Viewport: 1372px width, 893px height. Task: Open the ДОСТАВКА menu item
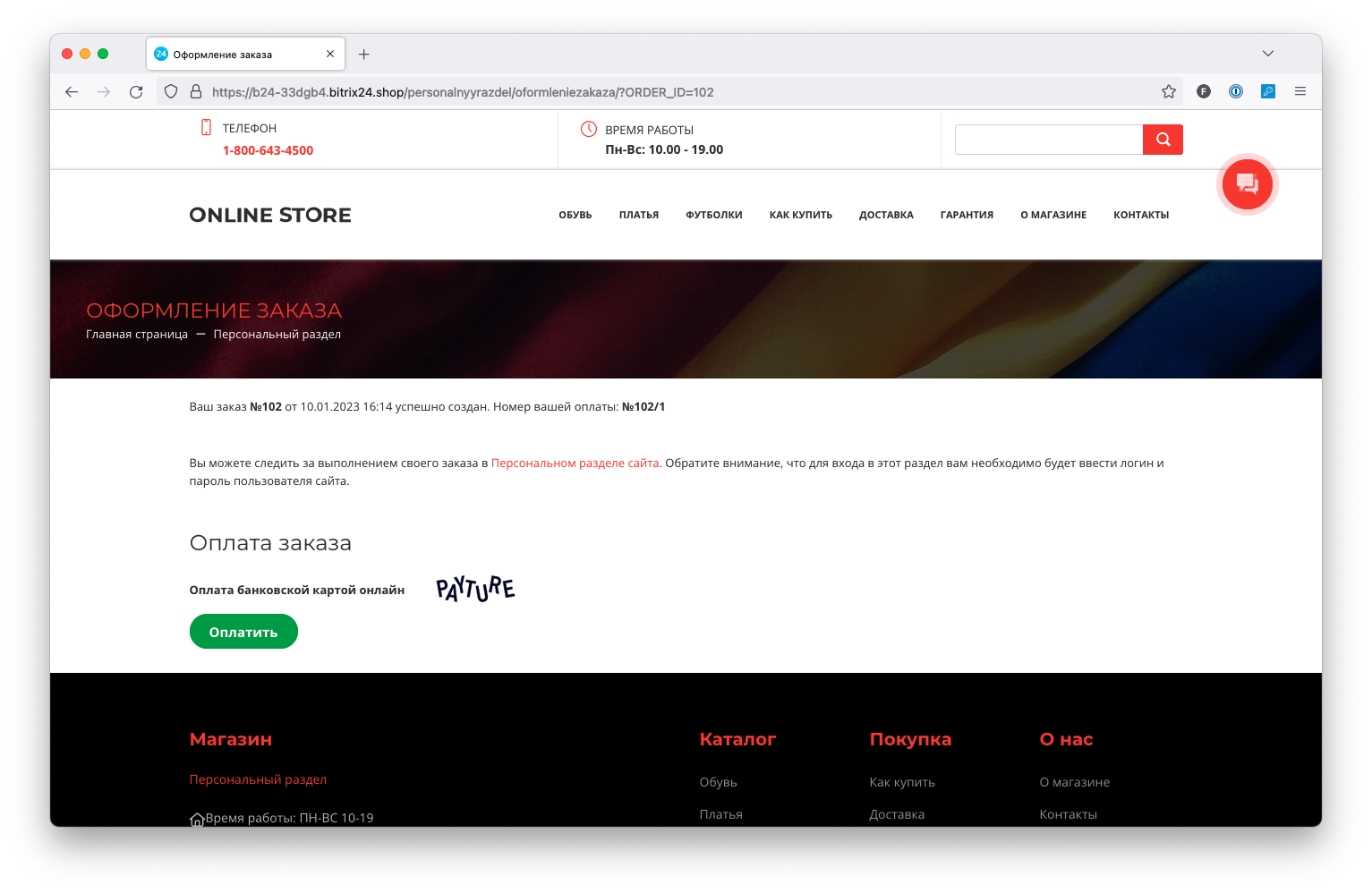point(886,215)
